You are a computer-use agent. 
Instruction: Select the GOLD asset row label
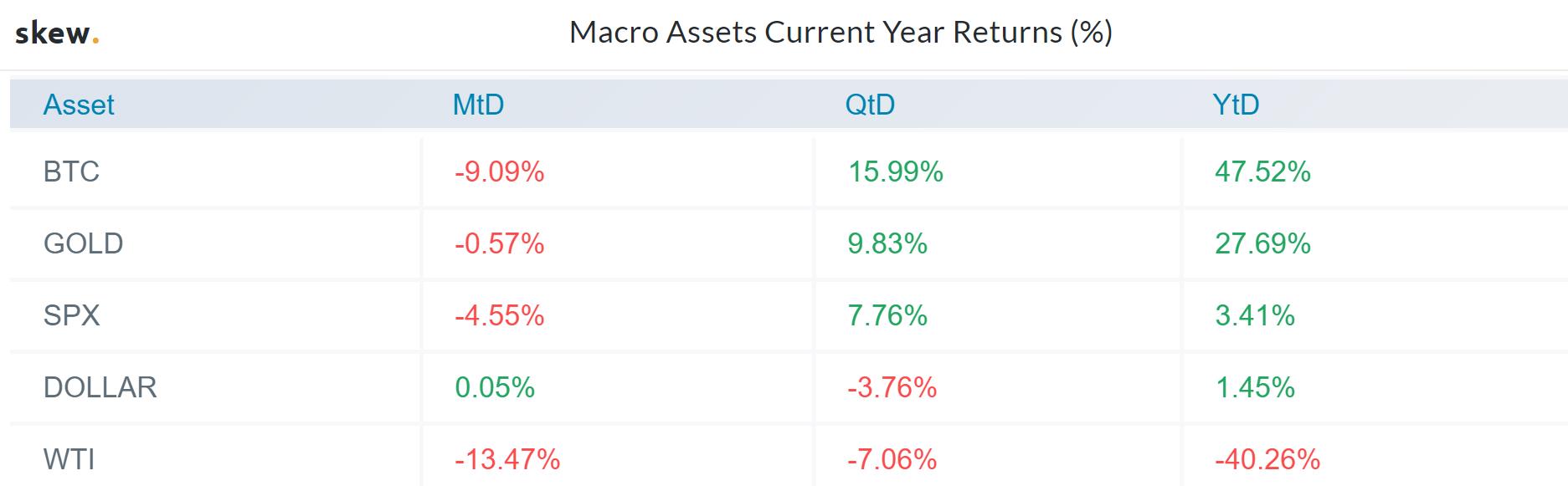pyautogui.click(x=83, y=244)
